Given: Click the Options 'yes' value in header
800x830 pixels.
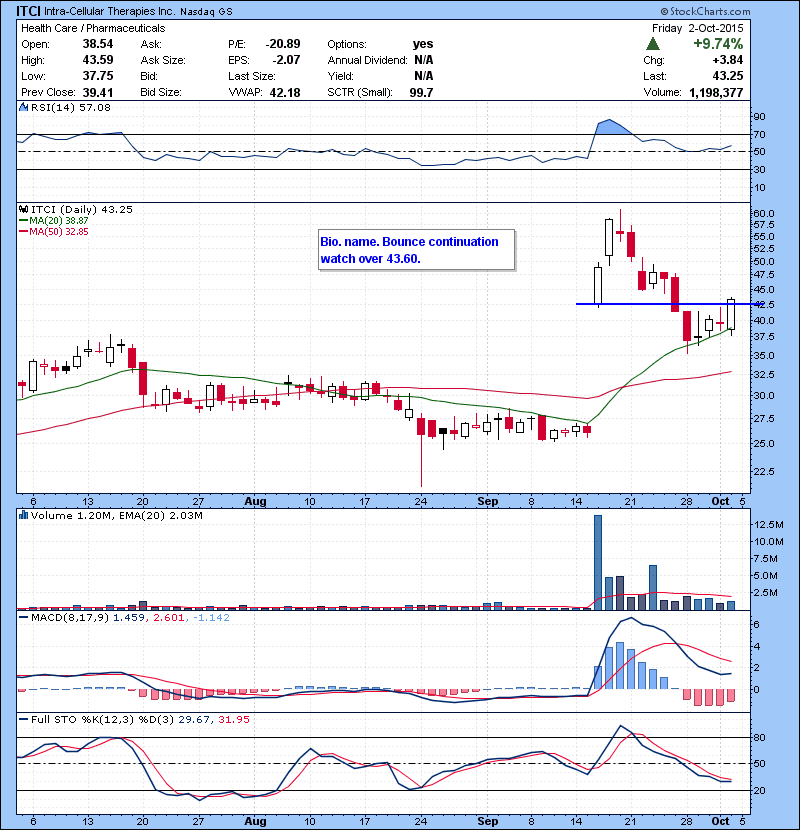Looking at the screenshot, I should [x=423, y=44].
